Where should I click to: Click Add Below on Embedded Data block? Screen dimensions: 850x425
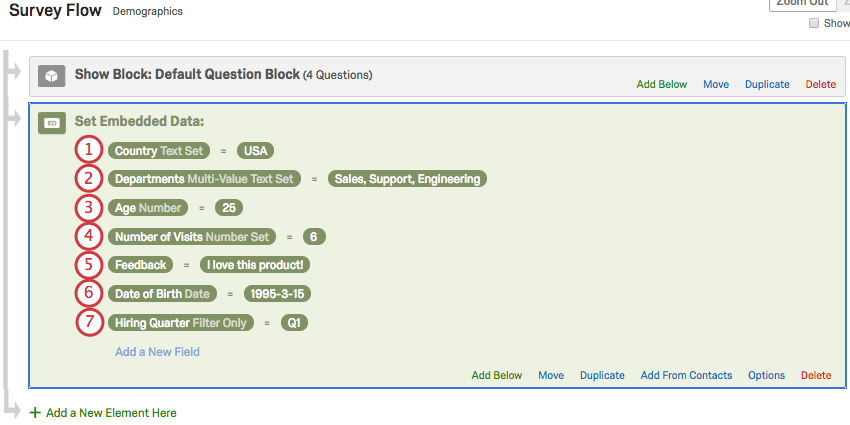click(x=497, y=376)
